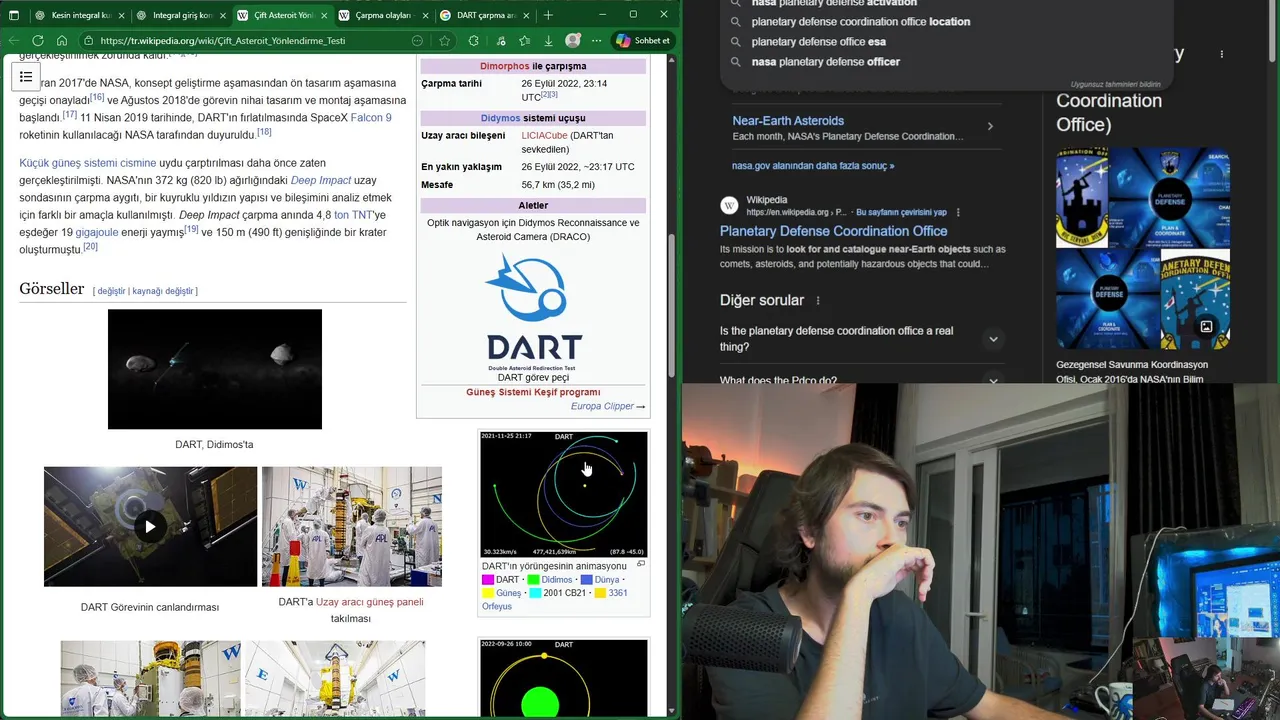The image size is (1280, 720).
Task: Open knowledge panel three-dot menu
Action: (x=1221, y=54)
